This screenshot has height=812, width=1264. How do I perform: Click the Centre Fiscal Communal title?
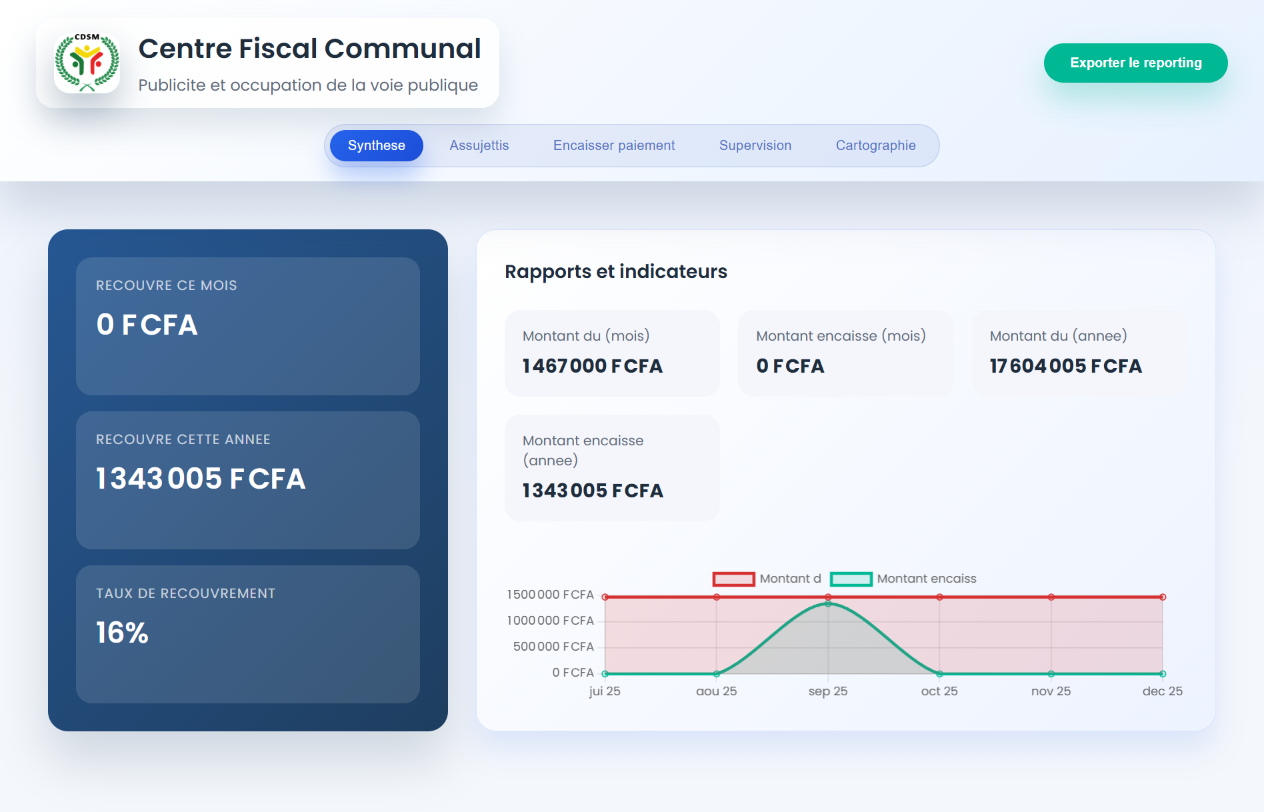tap(309, 48)
